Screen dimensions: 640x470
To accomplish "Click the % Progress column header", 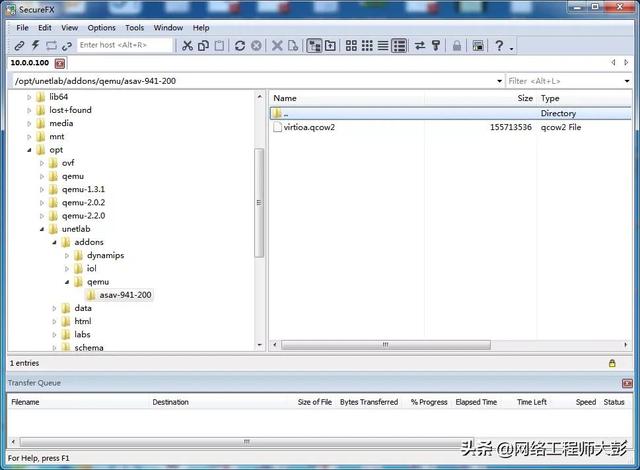I will tap(429, 402).
